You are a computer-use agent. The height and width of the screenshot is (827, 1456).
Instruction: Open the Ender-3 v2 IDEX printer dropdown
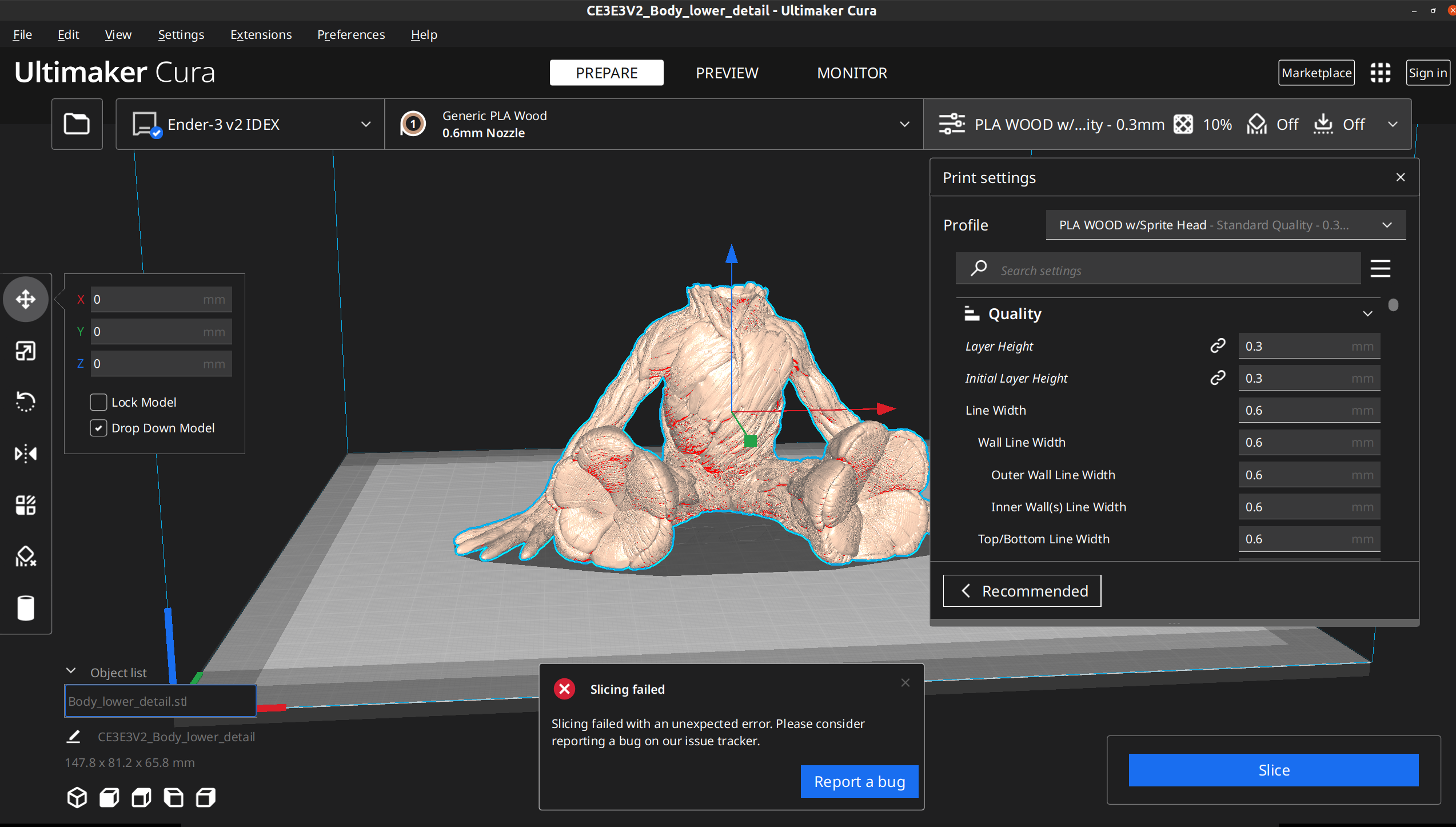250,124
